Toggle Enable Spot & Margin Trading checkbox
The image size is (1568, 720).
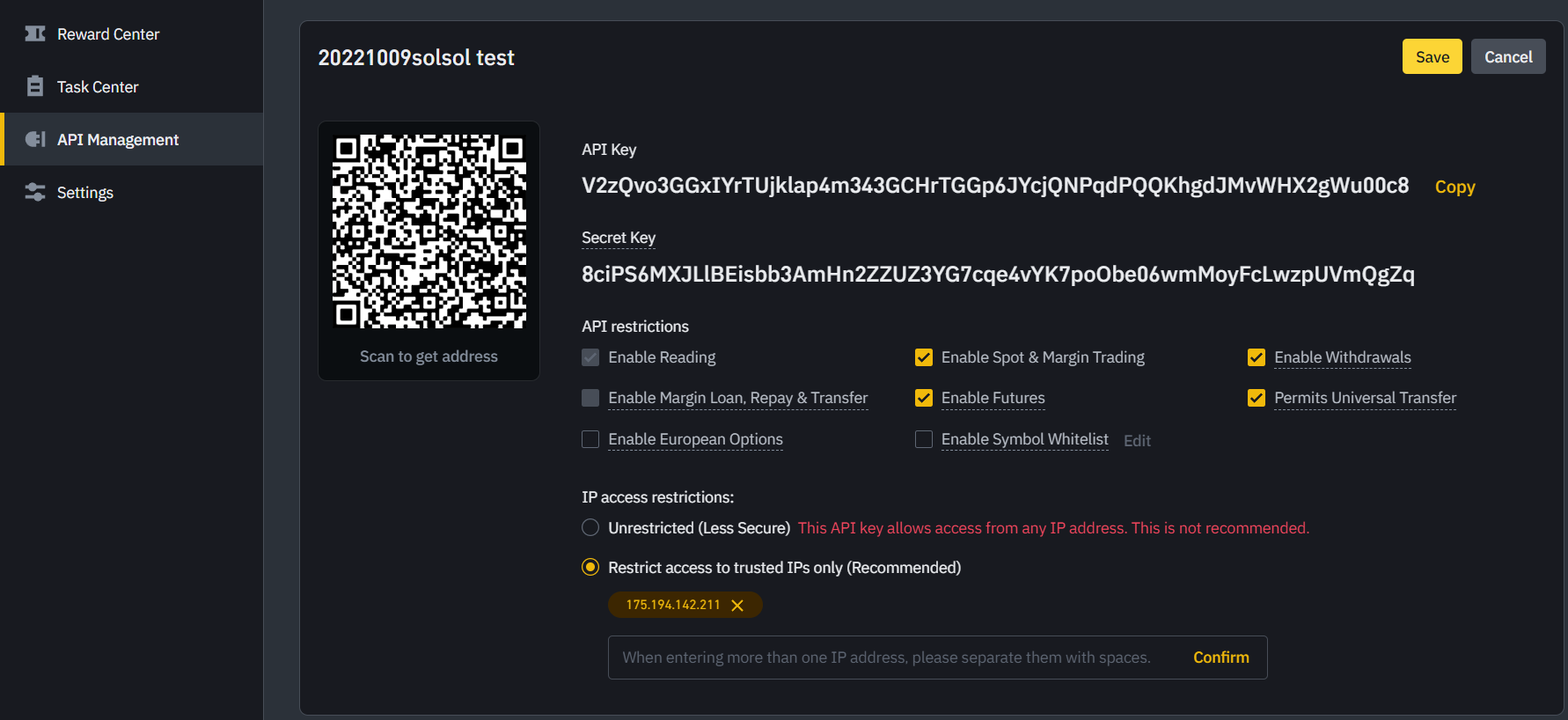[924, 357]
